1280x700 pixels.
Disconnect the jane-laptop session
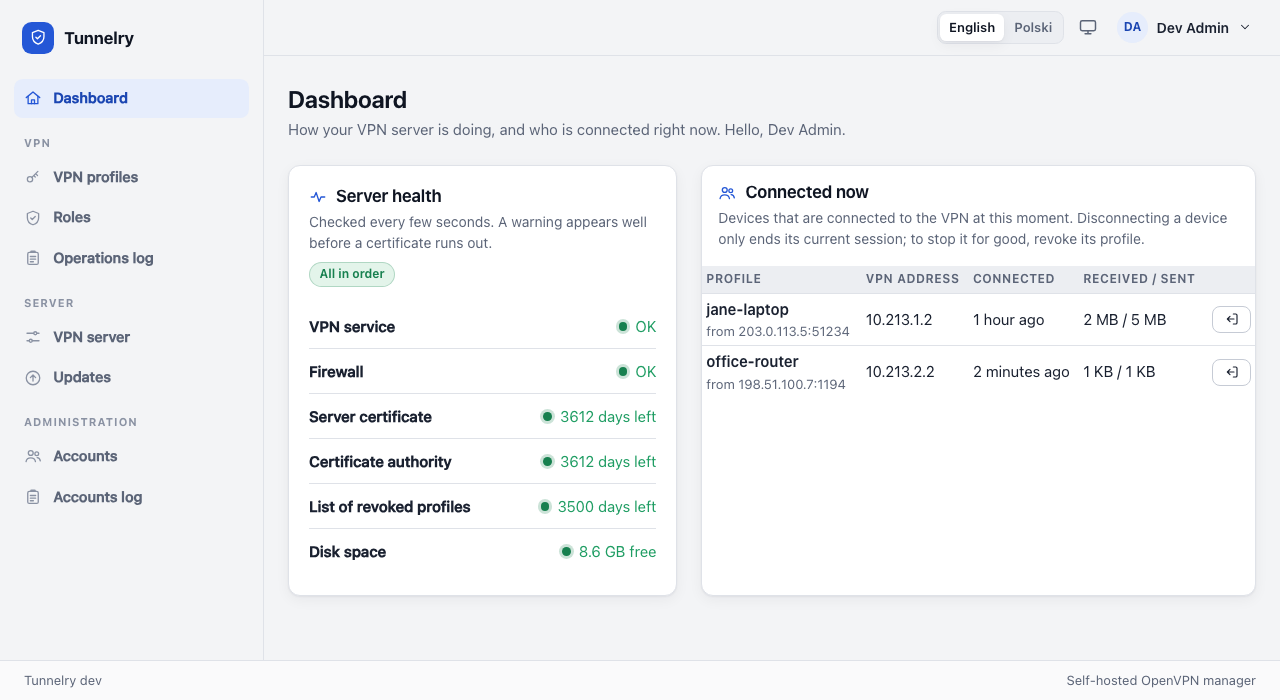point(1231,320)
